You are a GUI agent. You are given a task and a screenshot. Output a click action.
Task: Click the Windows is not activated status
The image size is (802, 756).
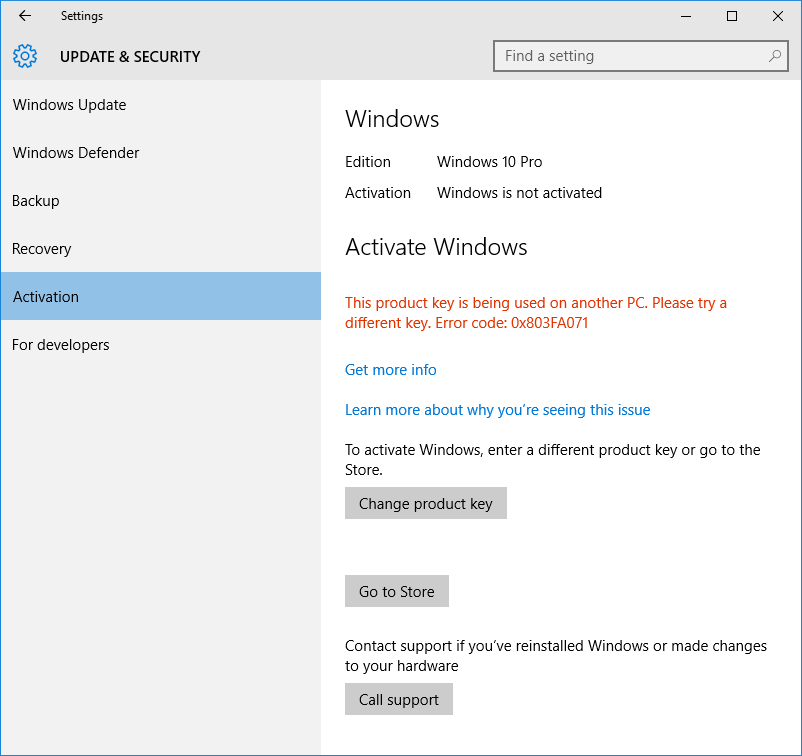(519, 193)
